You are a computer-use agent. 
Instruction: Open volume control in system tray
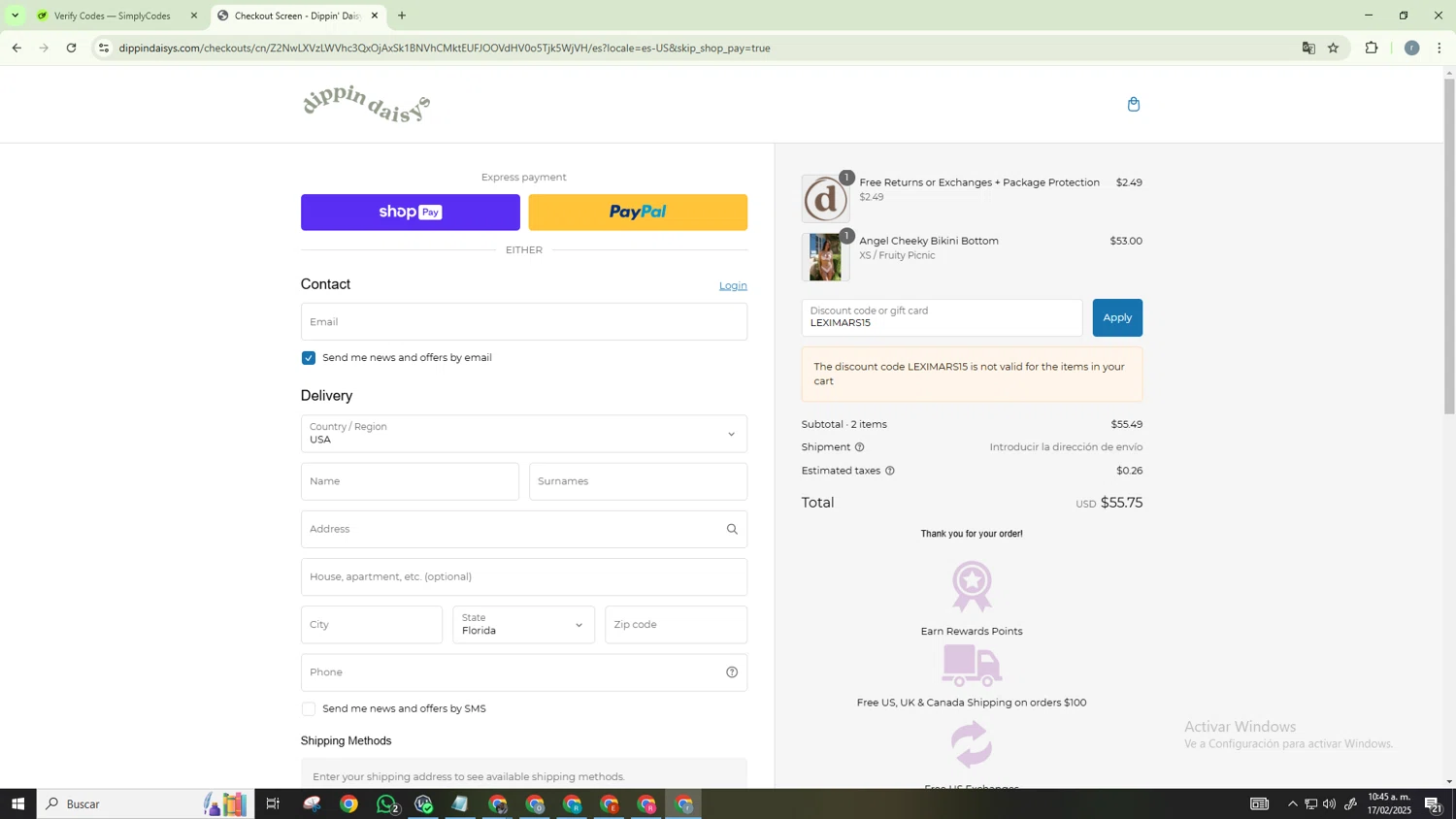click(1329, 803)
